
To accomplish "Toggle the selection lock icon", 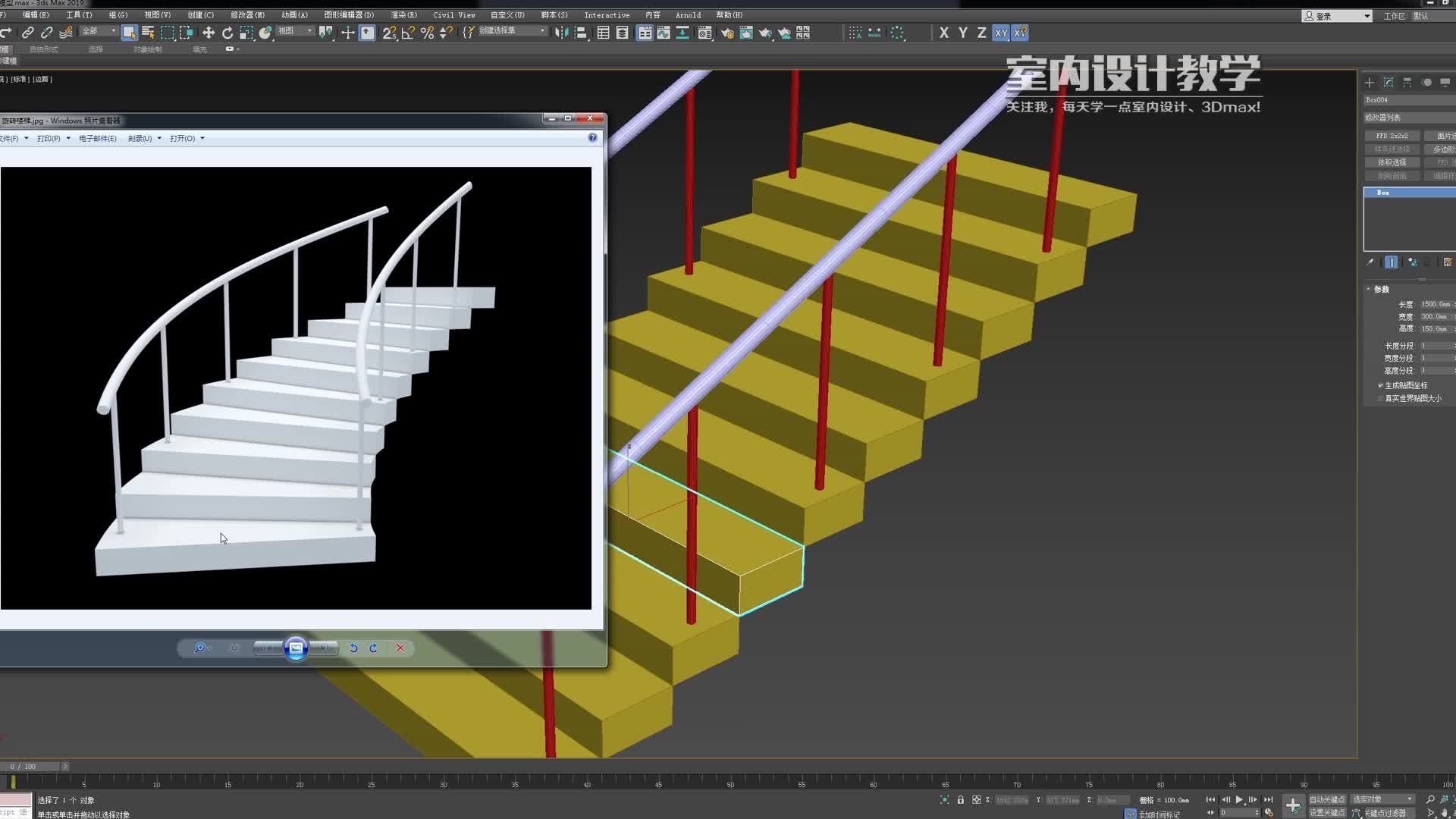I will (x=961, y=800).
